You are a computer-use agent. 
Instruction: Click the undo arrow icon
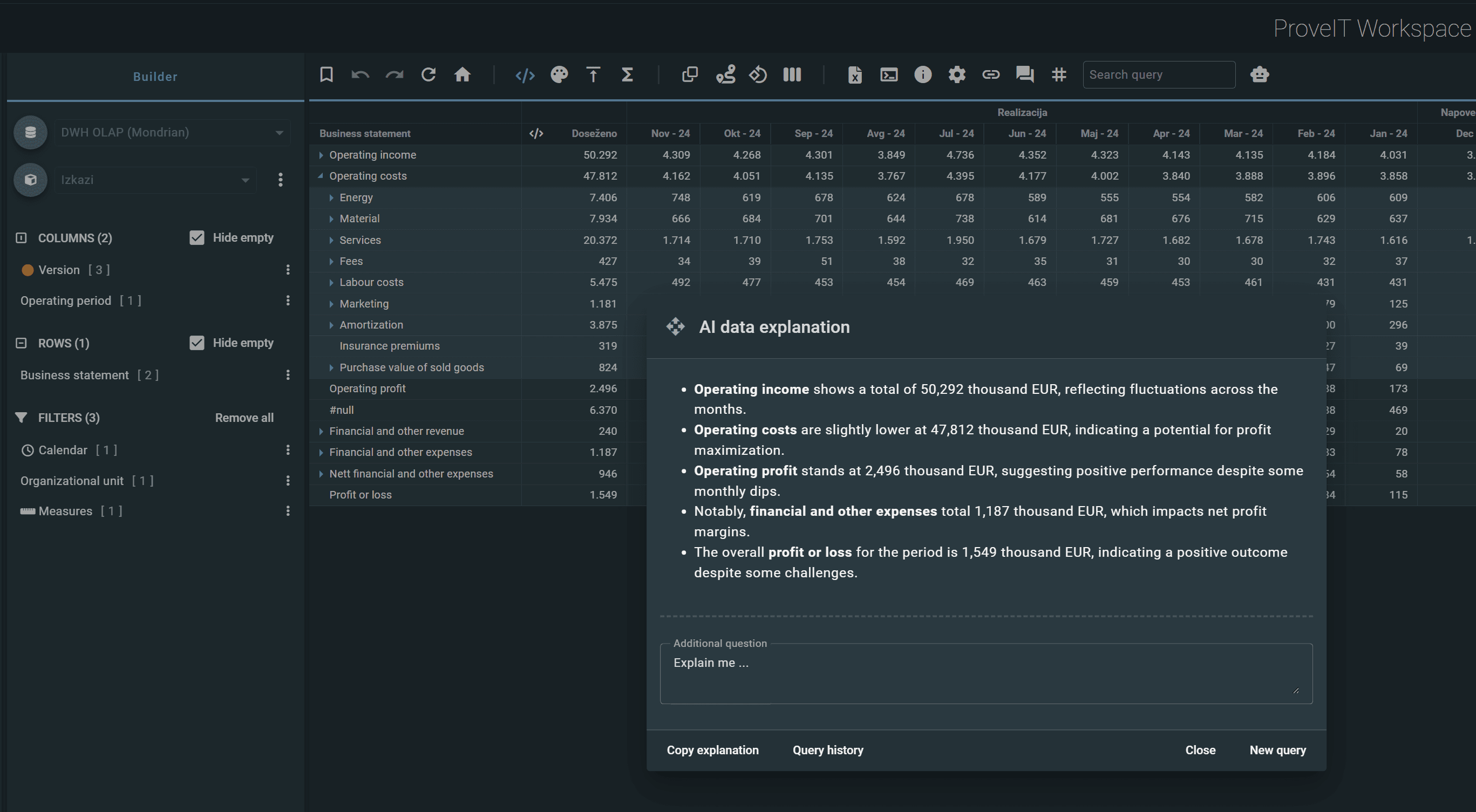pos(360,74)
